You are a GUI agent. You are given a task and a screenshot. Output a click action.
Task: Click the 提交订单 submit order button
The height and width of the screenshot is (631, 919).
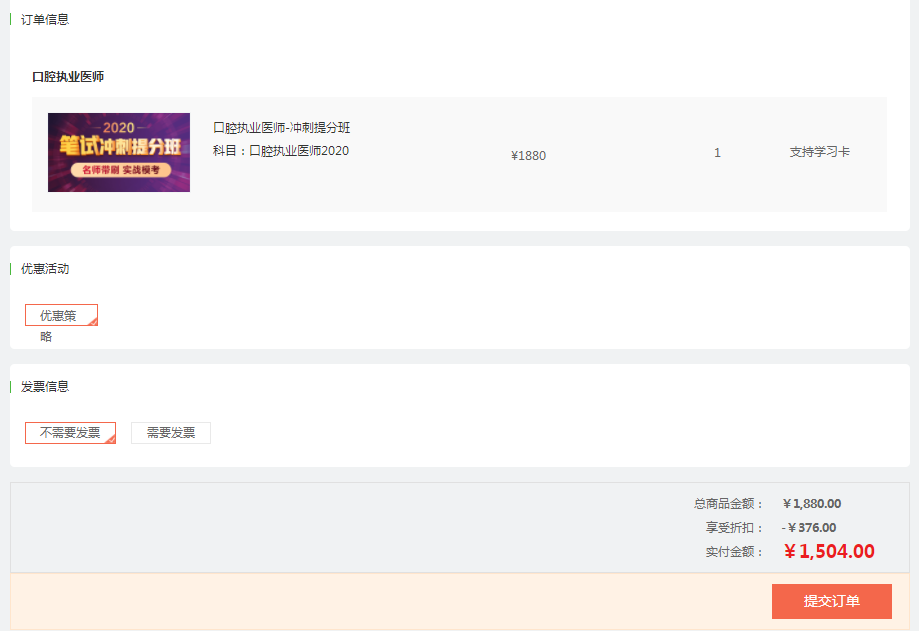click(x=831, y=601)
